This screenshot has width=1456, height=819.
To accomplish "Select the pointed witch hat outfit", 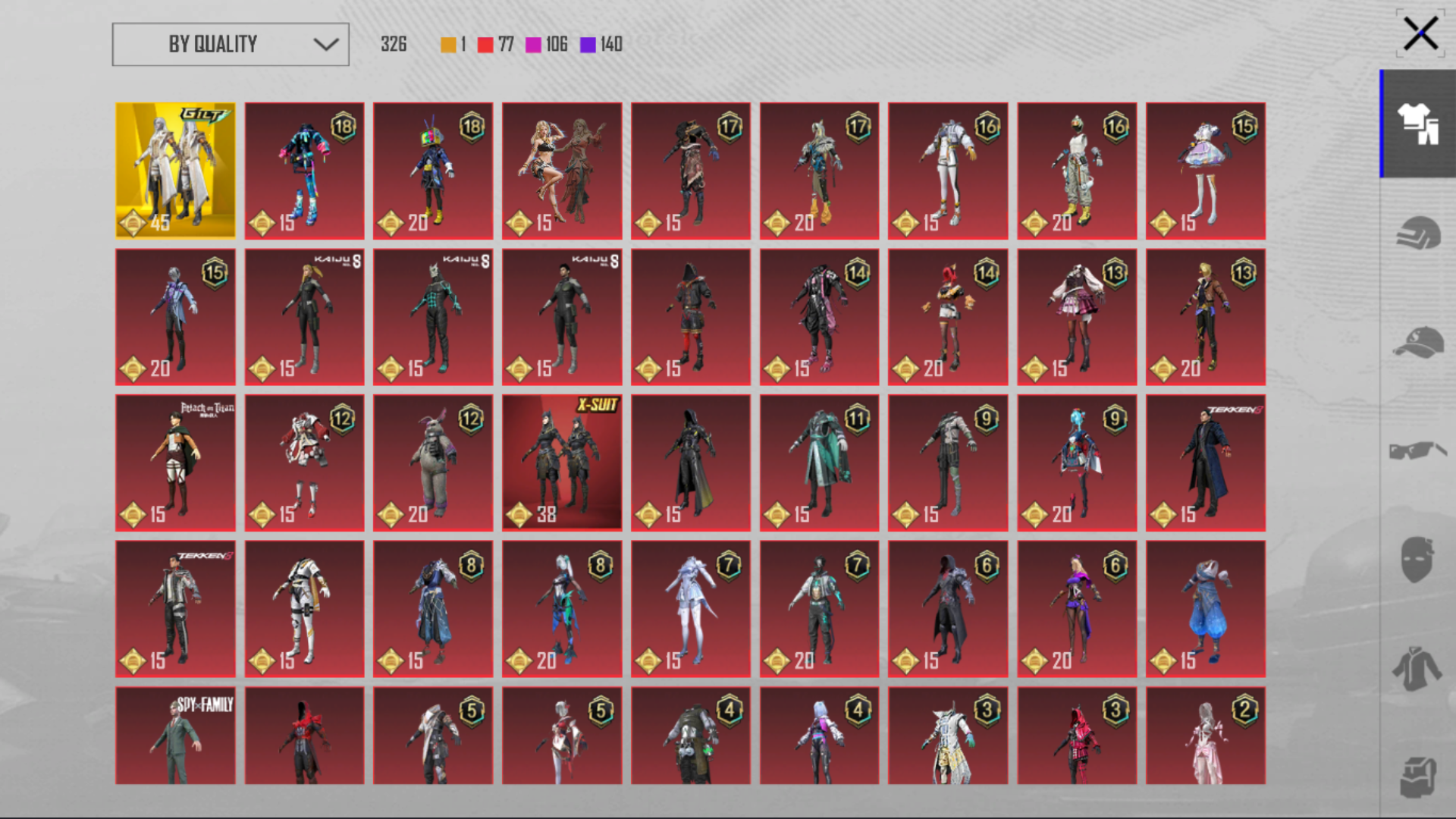I will (690, 317).
